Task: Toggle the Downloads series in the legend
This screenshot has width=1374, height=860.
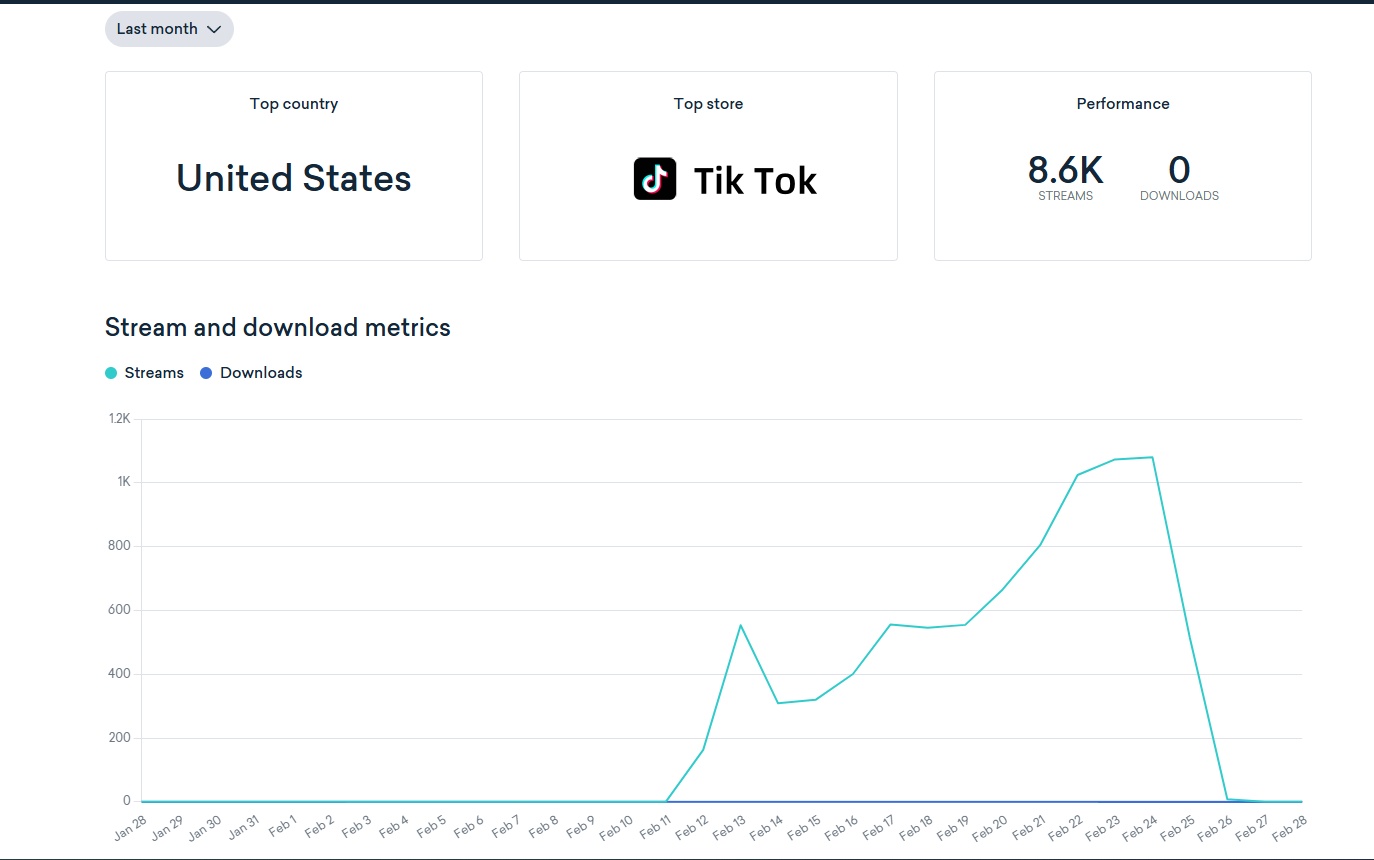Action: coord(251,373)
